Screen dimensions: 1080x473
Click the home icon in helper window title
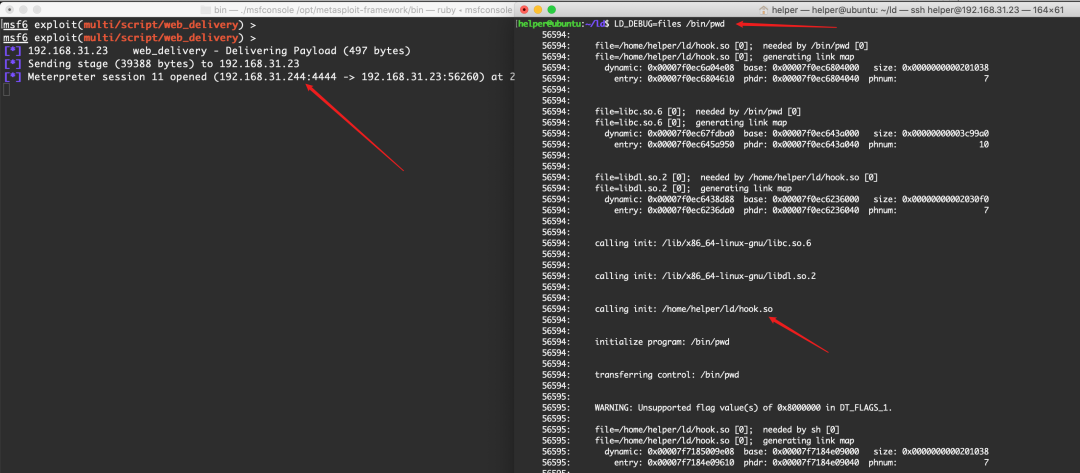coord(763,10)
